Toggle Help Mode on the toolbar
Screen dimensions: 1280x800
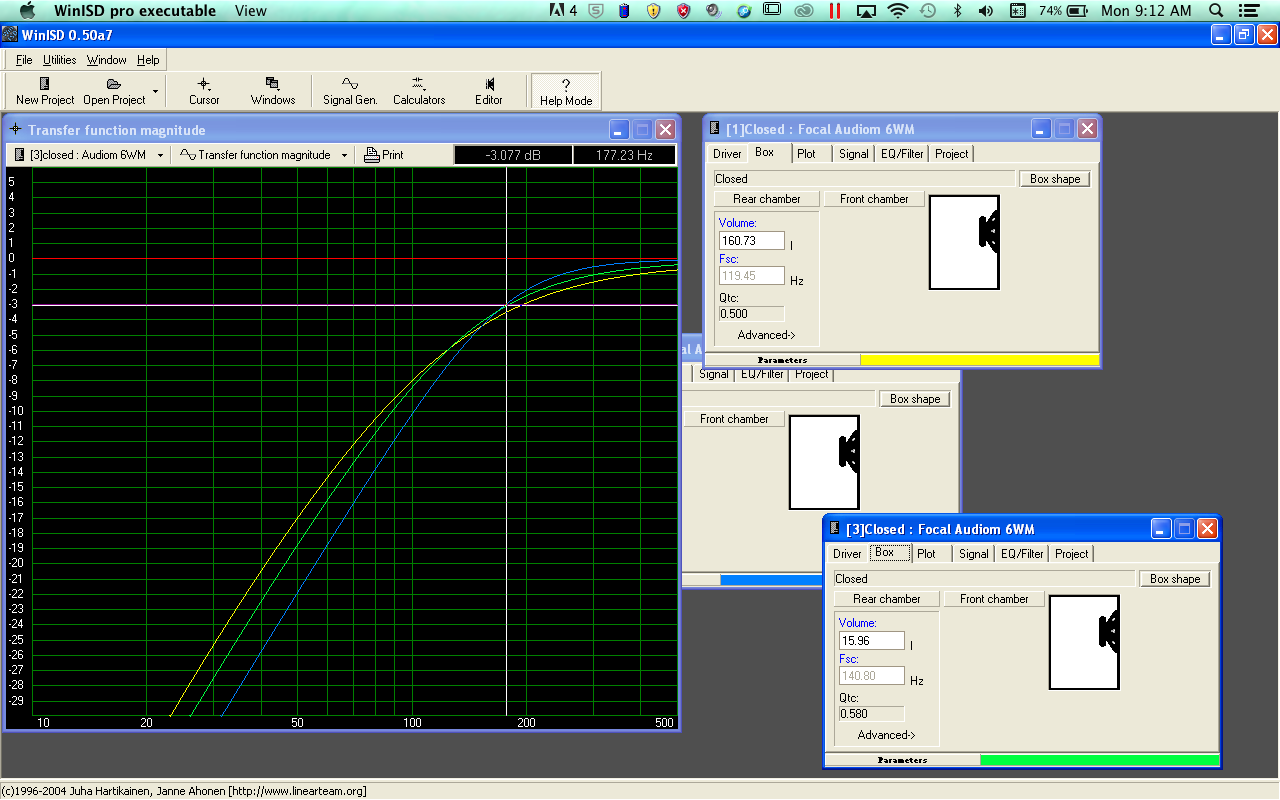(x=566, y=91)
